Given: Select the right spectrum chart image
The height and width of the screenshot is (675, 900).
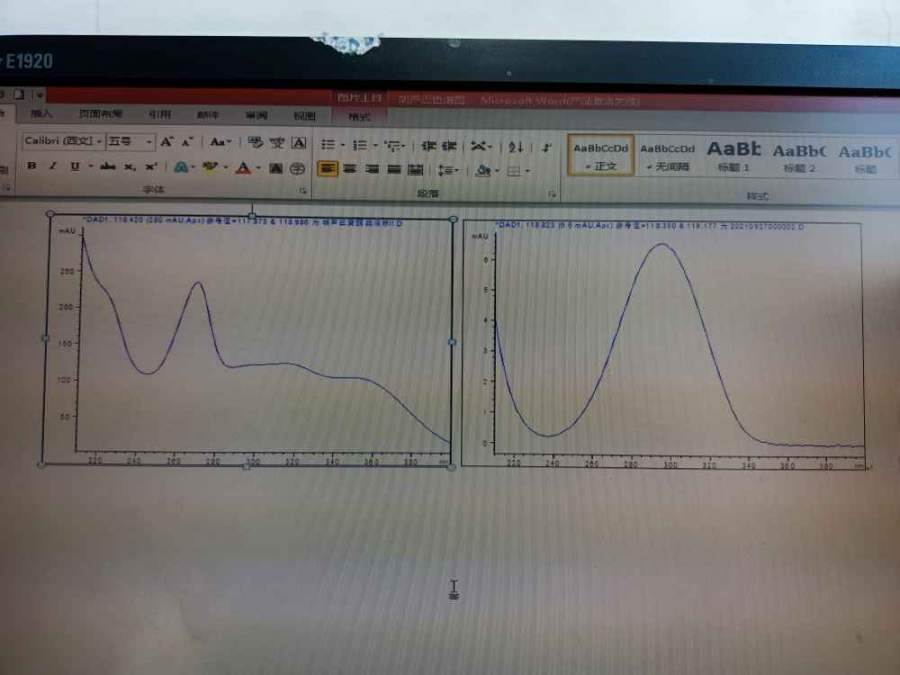Looking at the screenshot, I should (664, 344).
